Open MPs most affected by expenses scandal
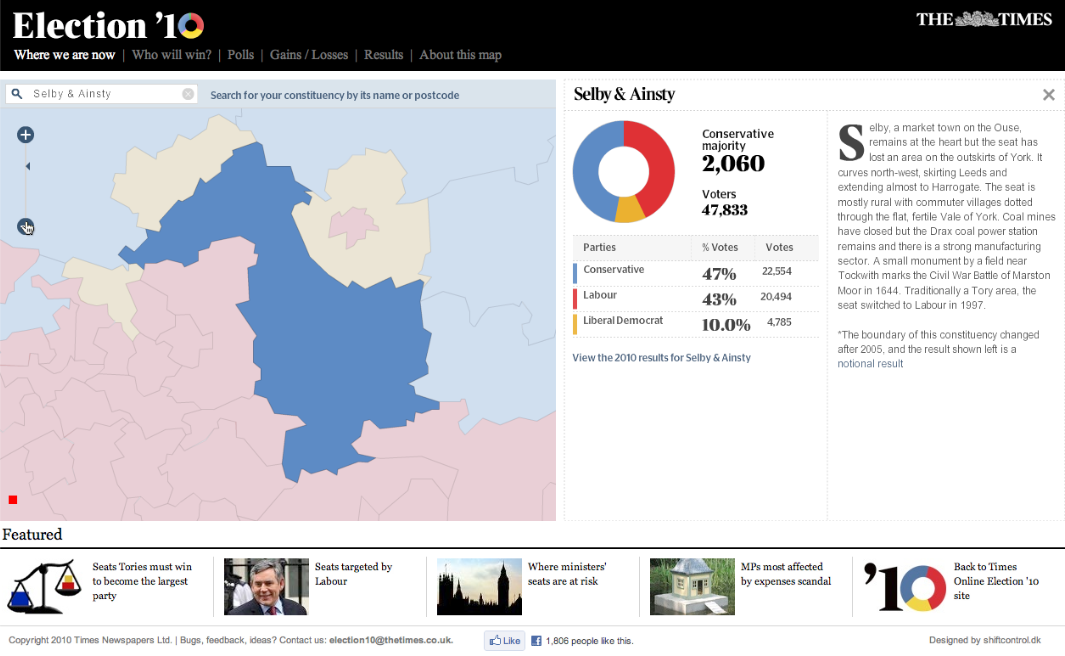Image resolution: width=1065 pixels, height=656 pixels. [786, 574]
